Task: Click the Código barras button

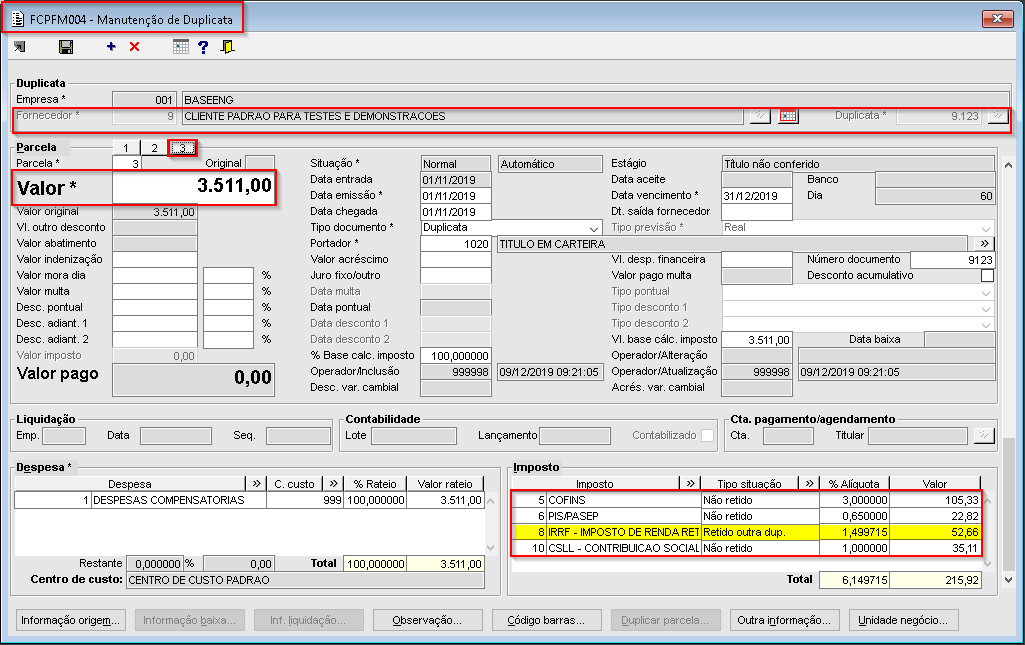Action: click(x=546, y=620)
